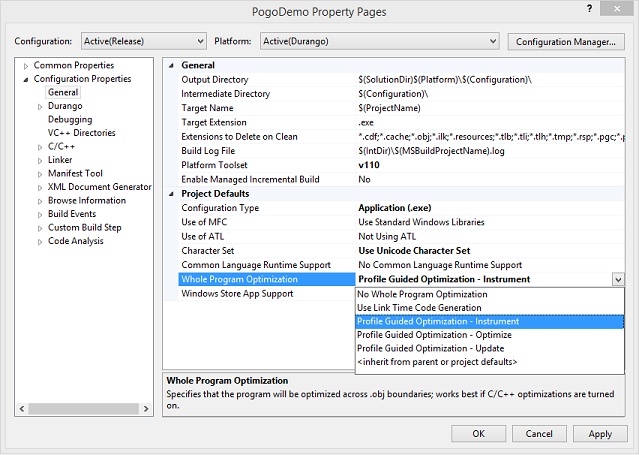Viewport: 639px width, 455px height.
Task: Expand the Common Properties tree node
Action: pyautogui.click(x=26, y=66)
